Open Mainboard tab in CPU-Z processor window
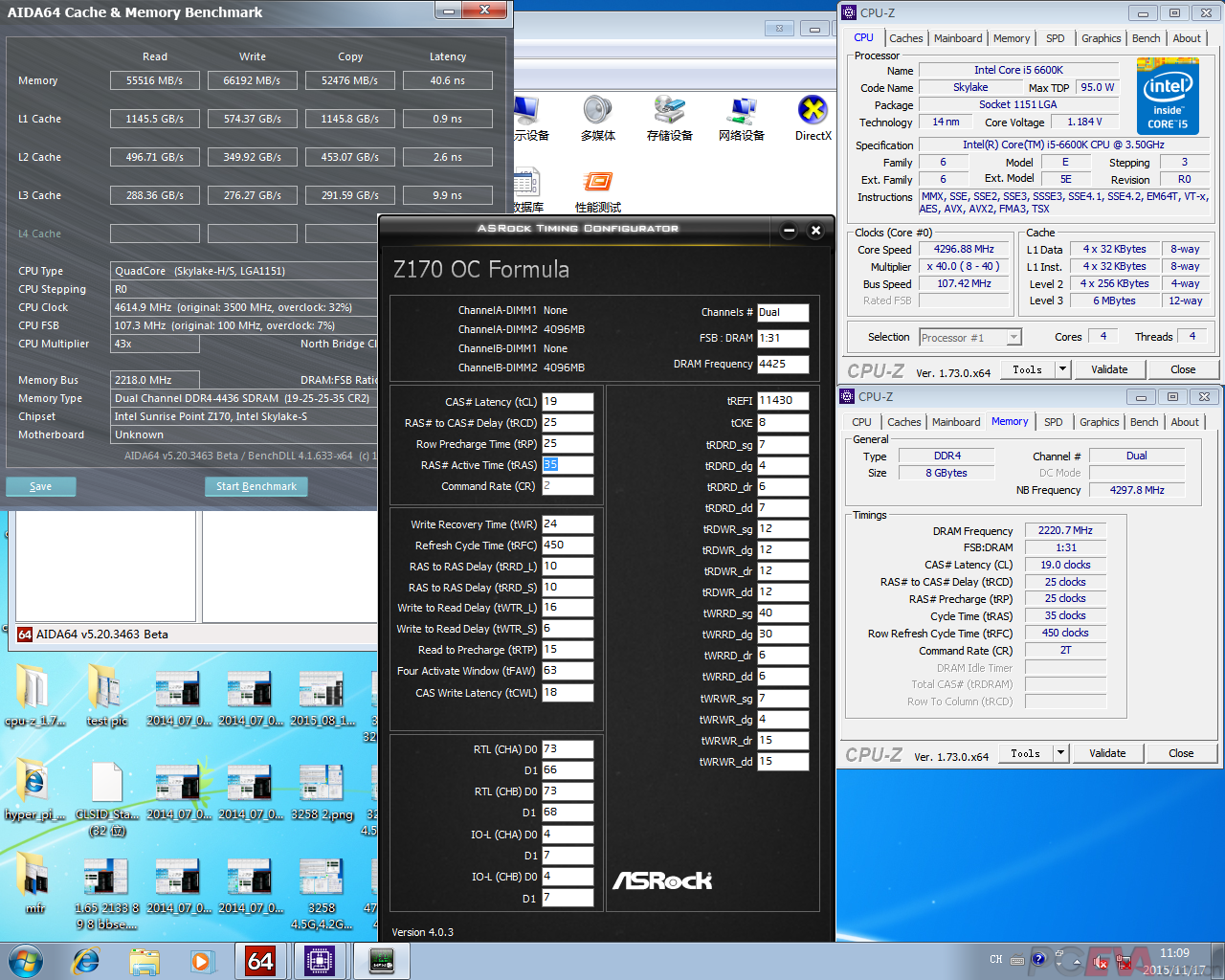Viewport: 1225px width, 980px height. click(x=958, y=38)
